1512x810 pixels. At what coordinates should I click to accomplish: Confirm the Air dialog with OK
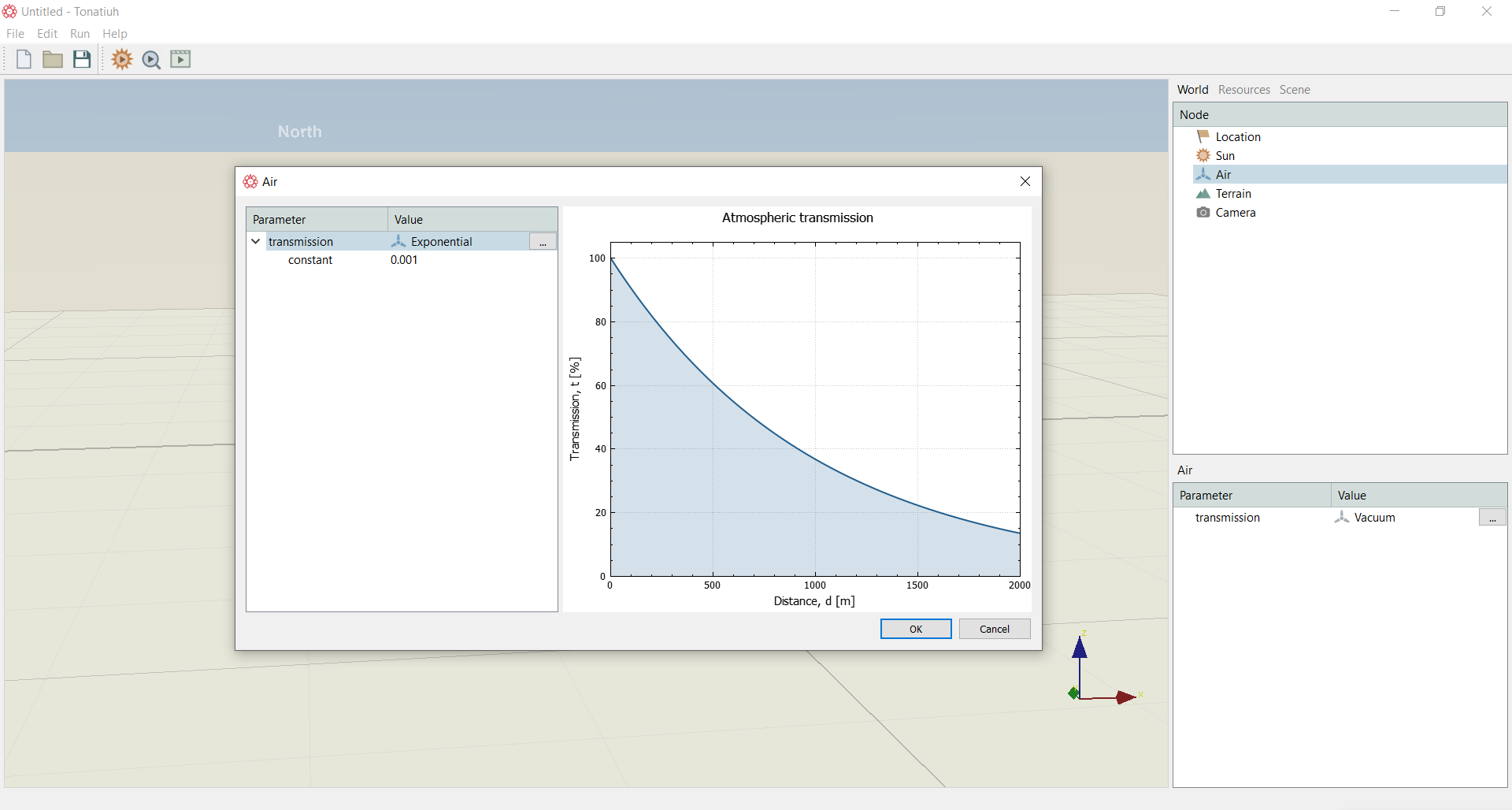coord(916,629)
